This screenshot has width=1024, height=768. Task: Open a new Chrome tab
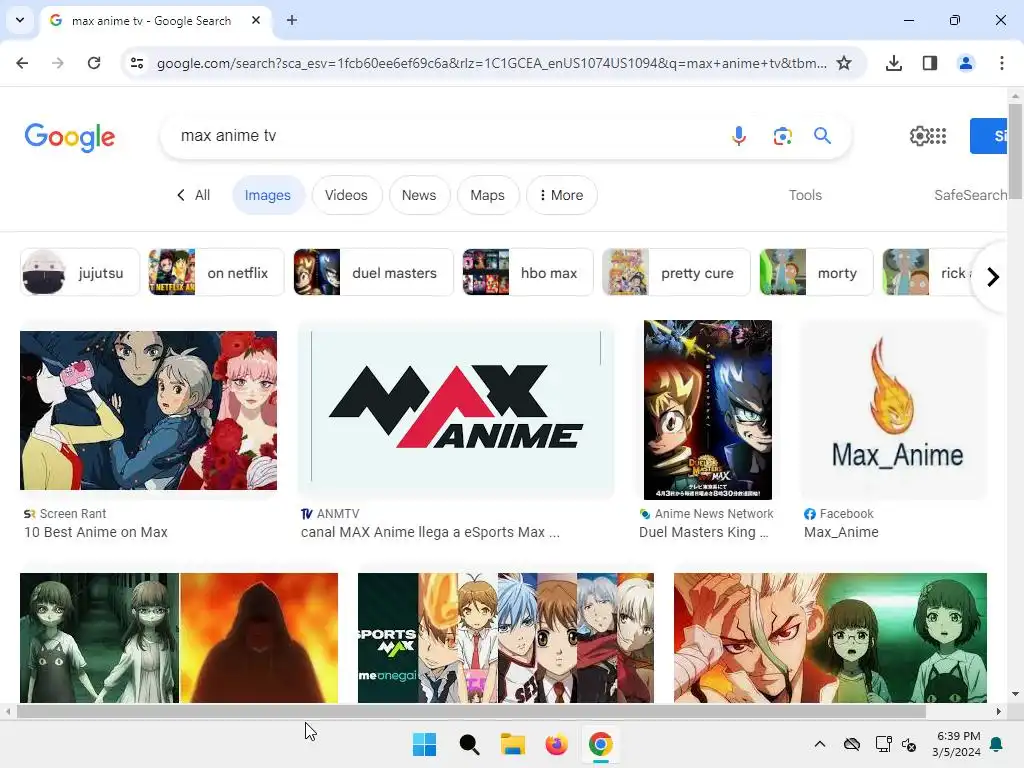tap(292, 20)
